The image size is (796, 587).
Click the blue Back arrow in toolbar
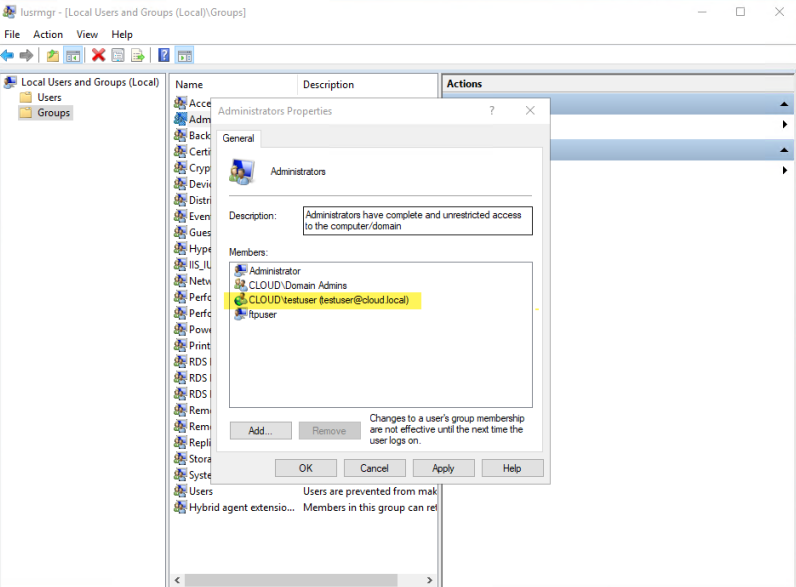point(8,55)
